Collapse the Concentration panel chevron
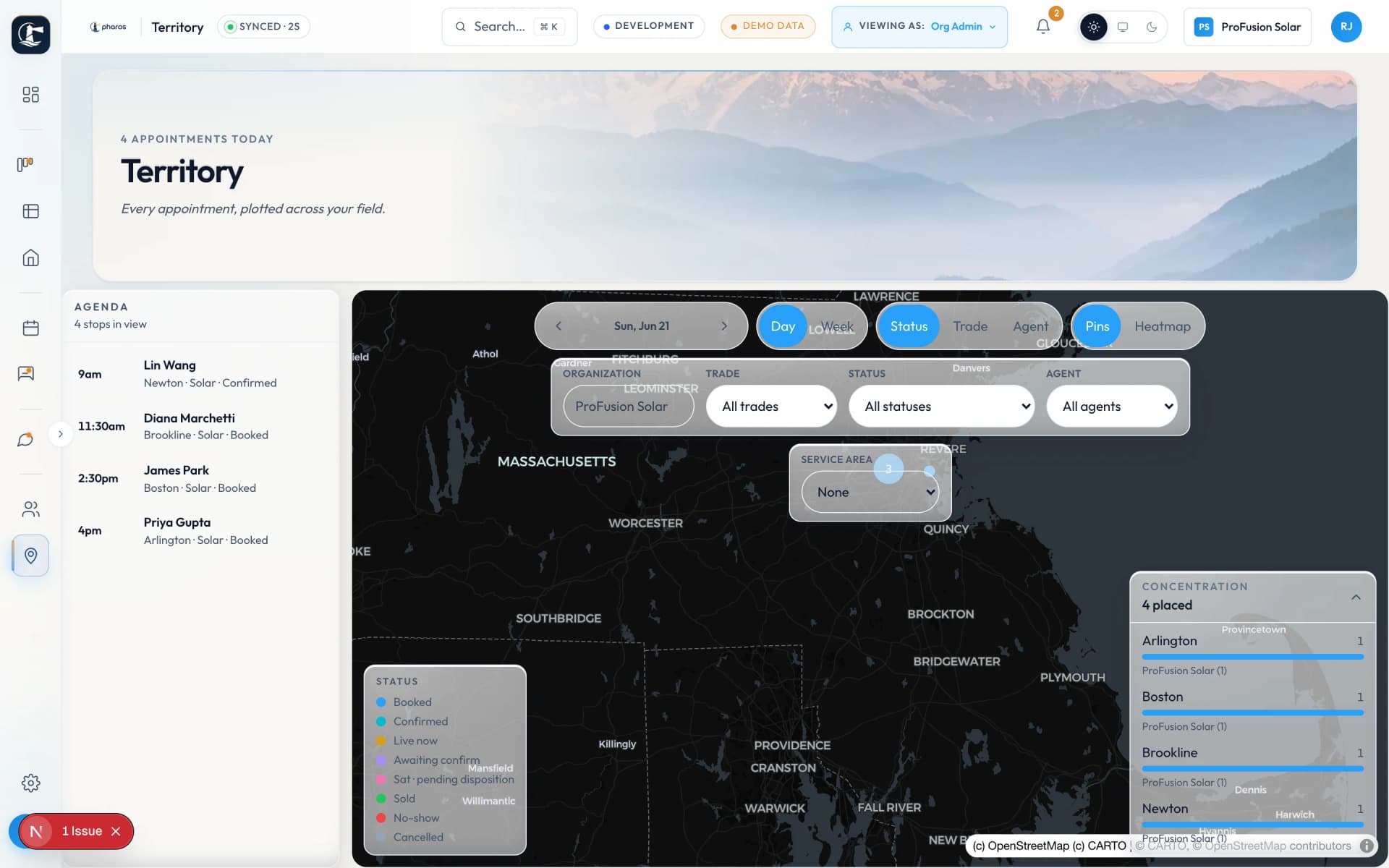This screenshot has height=868, width=1389. tap(1356, 597)
